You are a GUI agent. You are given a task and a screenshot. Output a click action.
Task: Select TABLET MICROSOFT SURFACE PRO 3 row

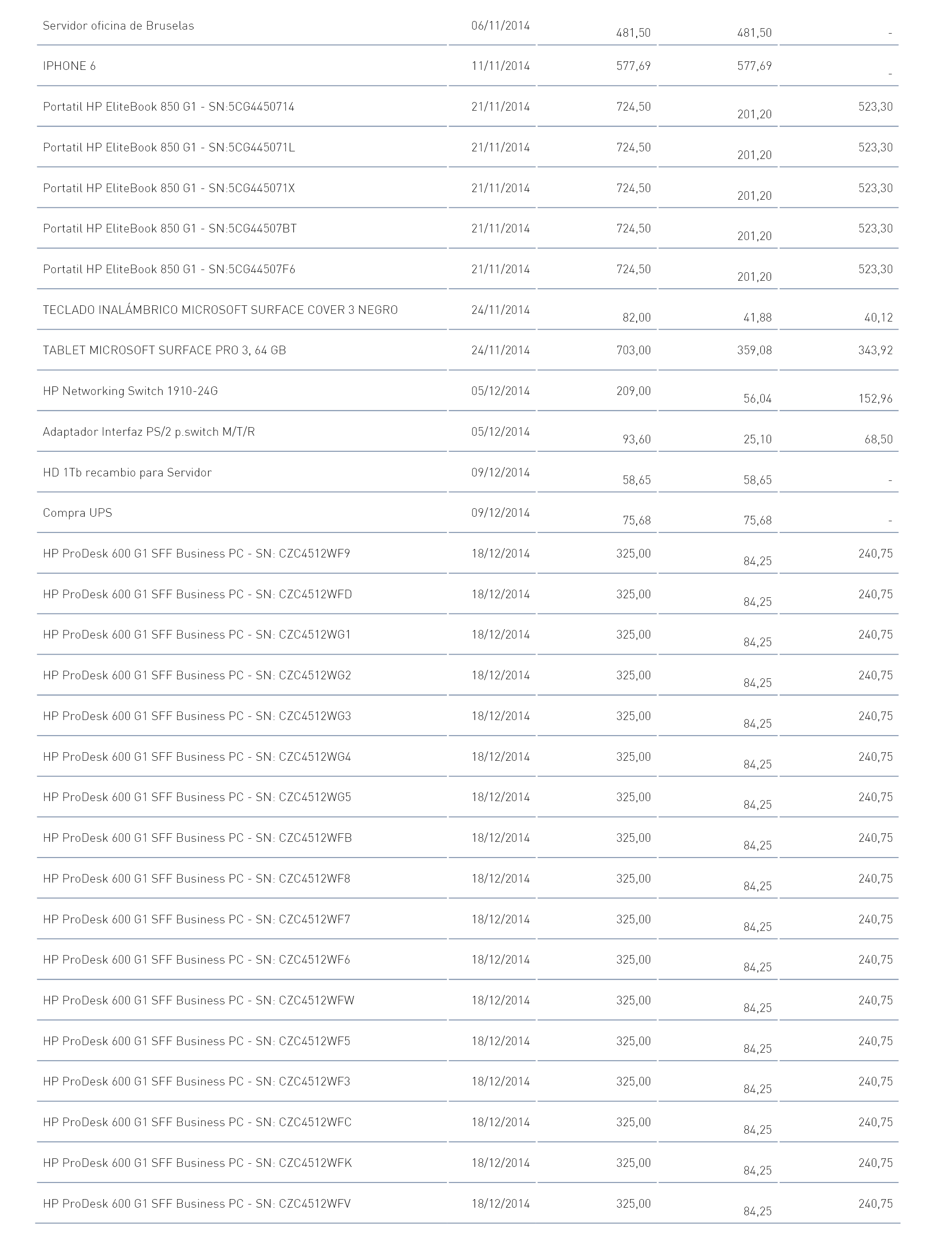(x=467, y=350)
